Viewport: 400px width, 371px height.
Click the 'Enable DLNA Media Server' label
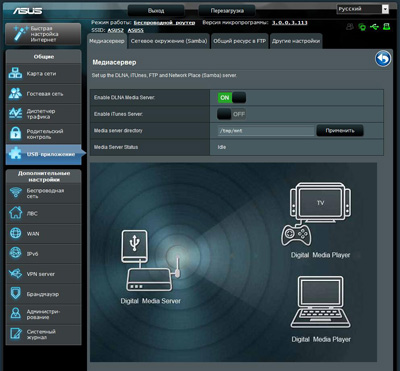(124, 98)
